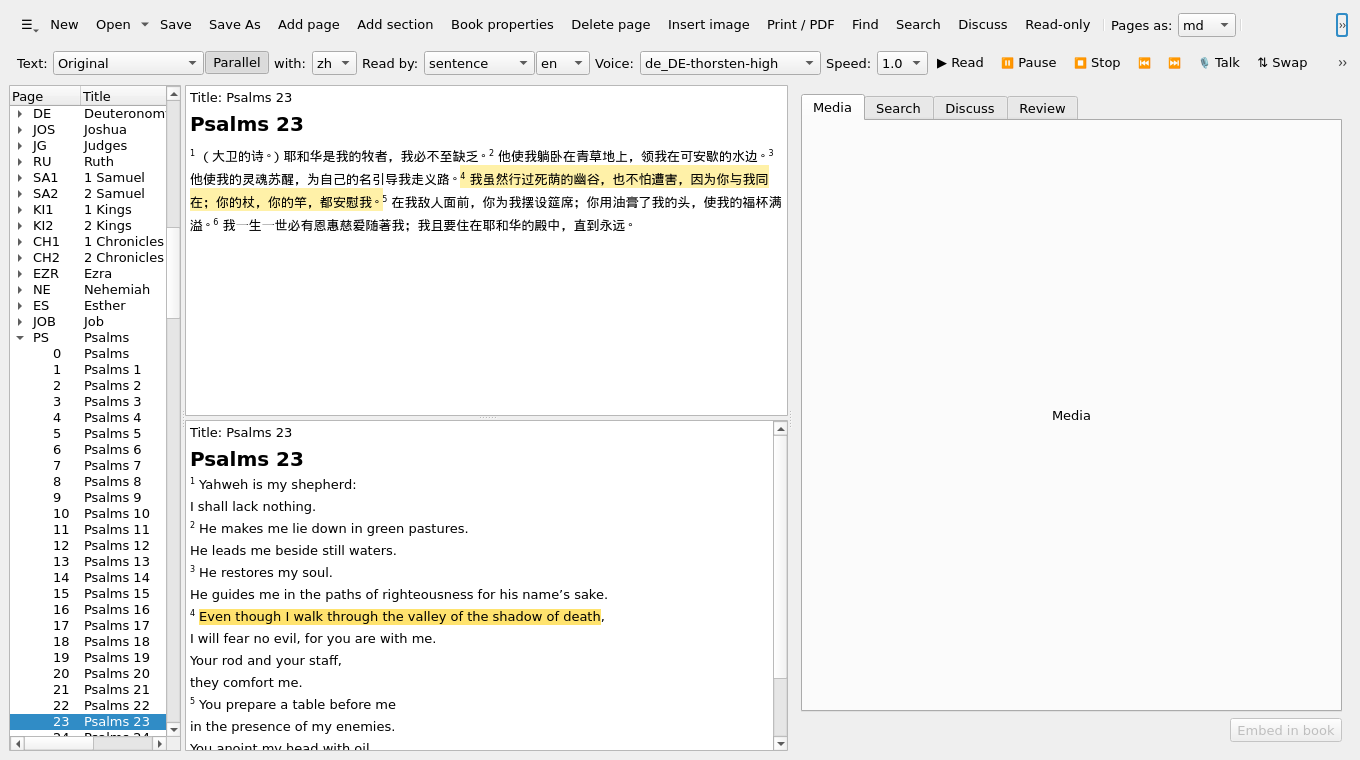1360x760 pixels.
Task: Swap the text languages
Action: (1282, 63)
